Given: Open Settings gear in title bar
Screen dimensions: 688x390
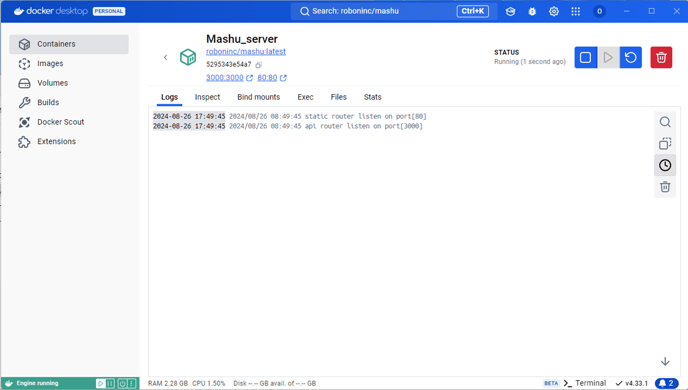Looking at the screenshot, I should 554,11.
